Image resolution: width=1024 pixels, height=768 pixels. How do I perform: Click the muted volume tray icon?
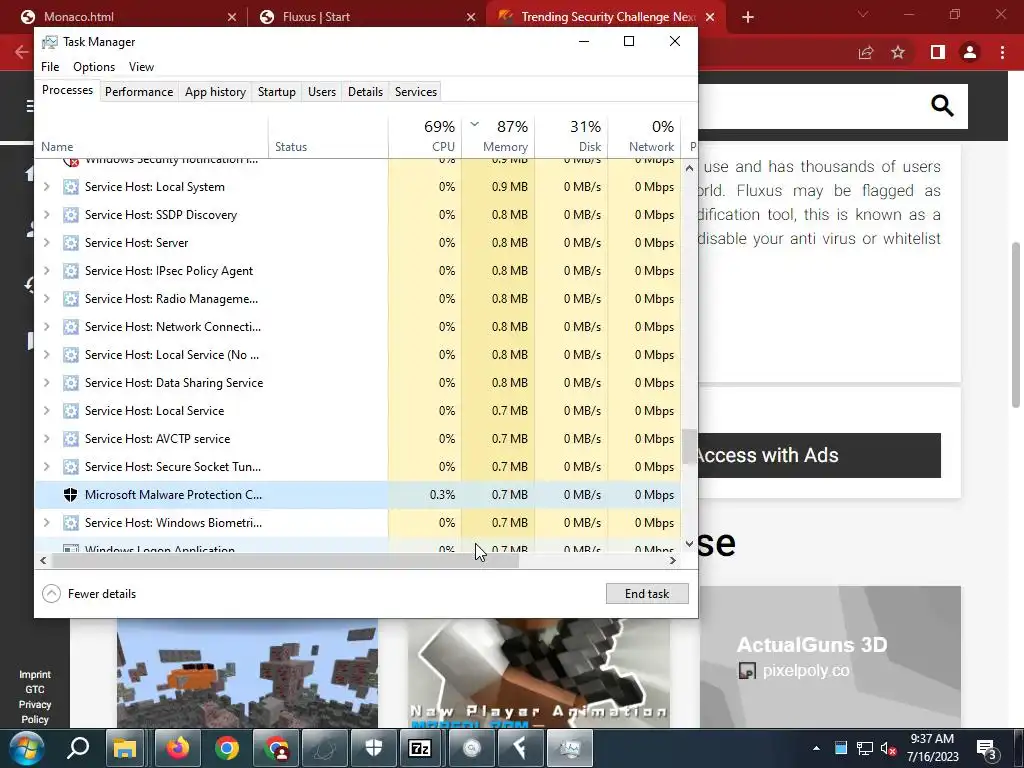pyautogui.click(x=888, y=748)
